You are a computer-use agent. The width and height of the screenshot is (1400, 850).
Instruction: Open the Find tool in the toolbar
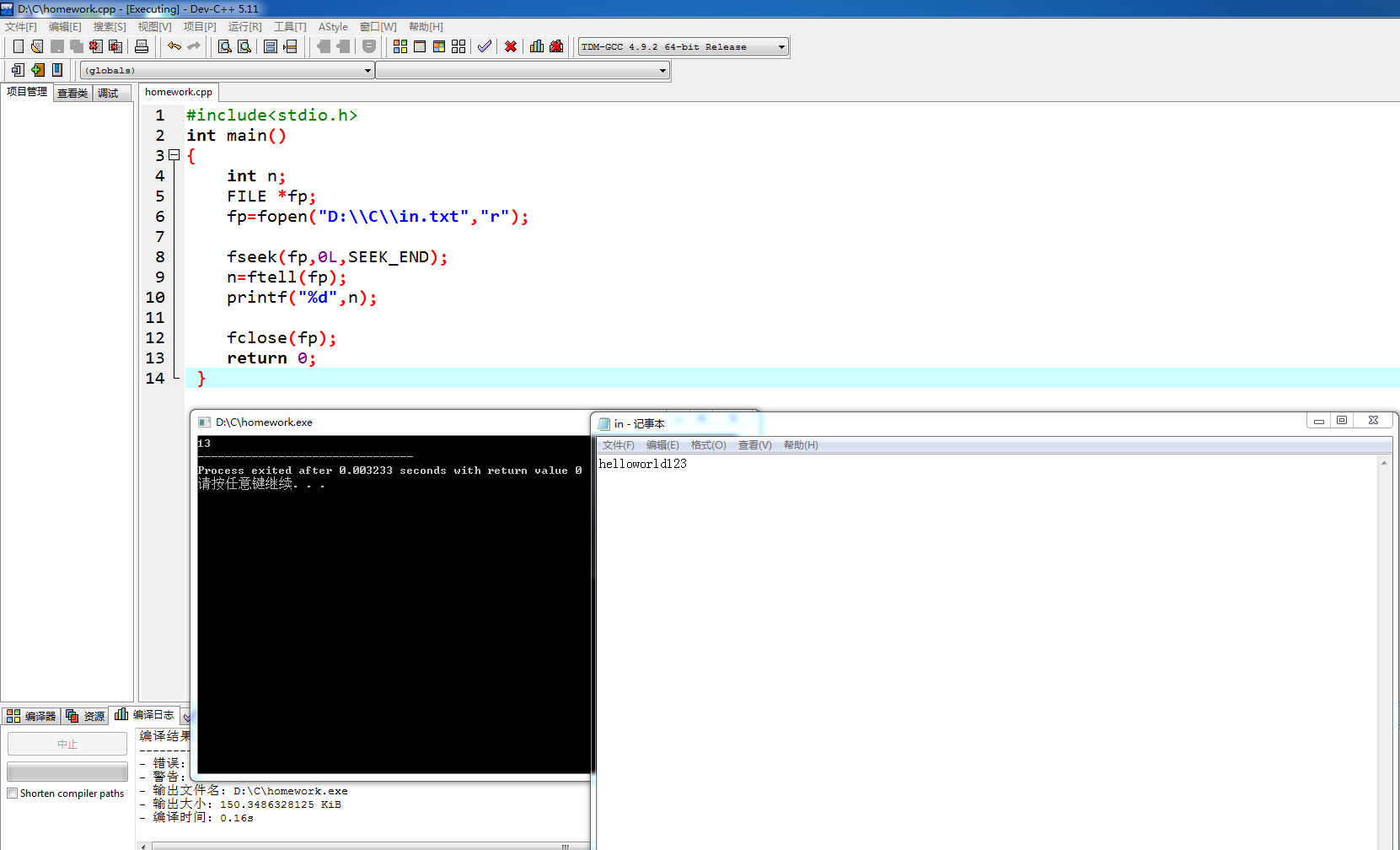pyautogui.click(x=225, y=46)
